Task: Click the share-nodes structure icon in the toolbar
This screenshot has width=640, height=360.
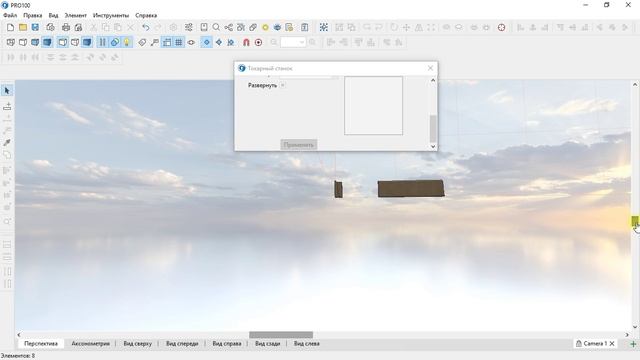Action: (229, 27)
